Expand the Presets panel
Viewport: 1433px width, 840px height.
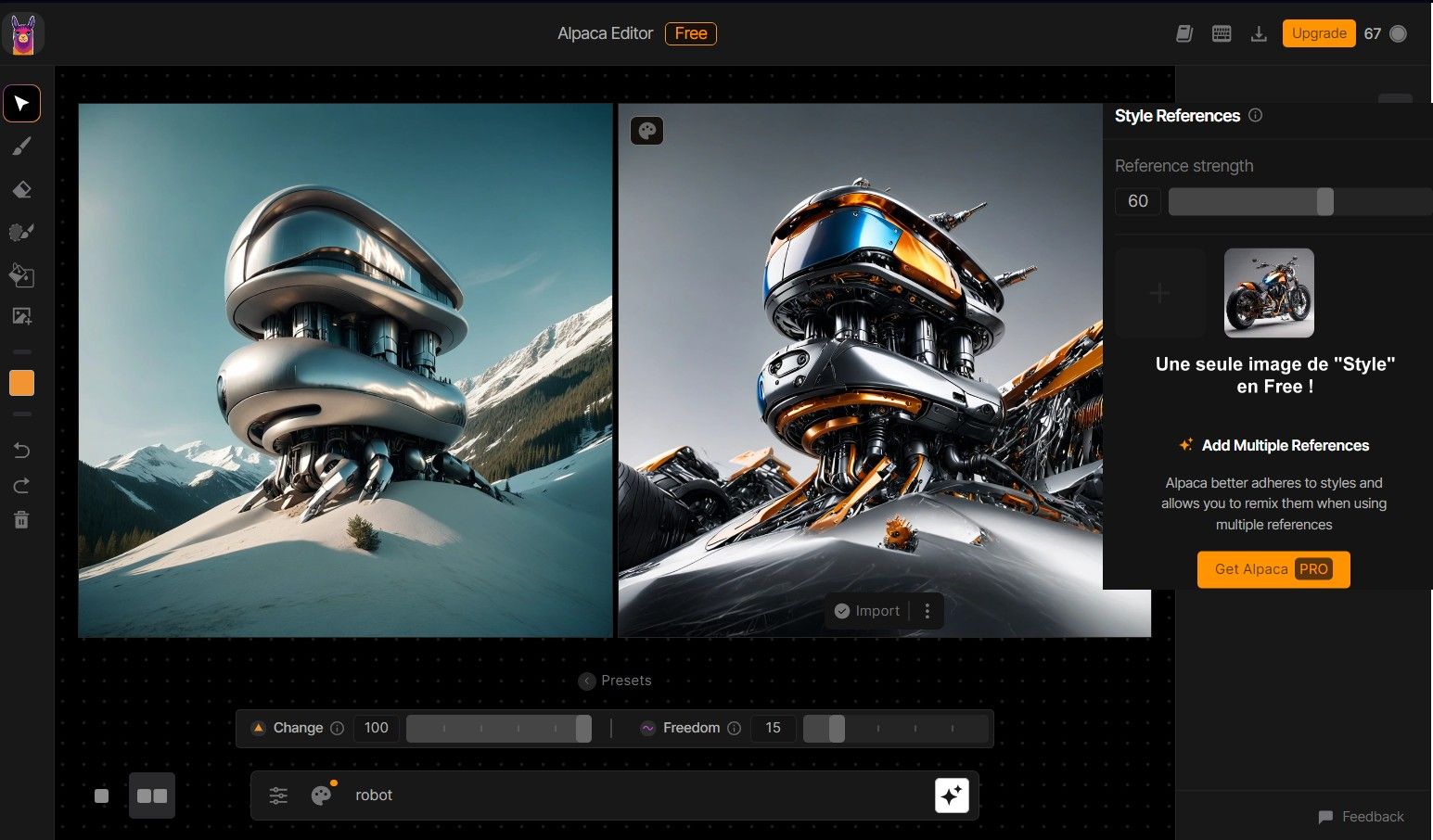coord(615,681)
